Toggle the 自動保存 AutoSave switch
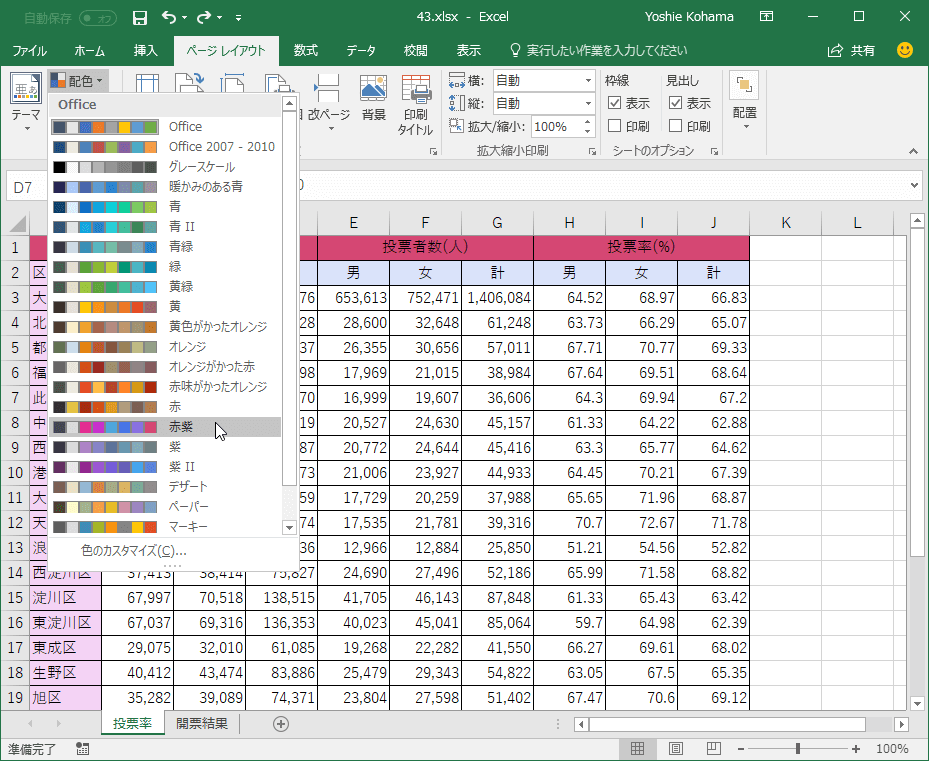The image size is (929, 761). click(98, 17)
